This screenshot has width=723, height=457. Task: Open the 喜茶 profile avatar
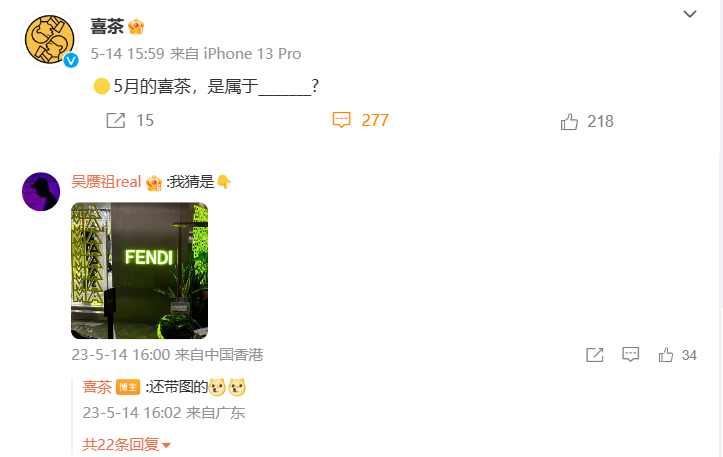tap(49, 40)
